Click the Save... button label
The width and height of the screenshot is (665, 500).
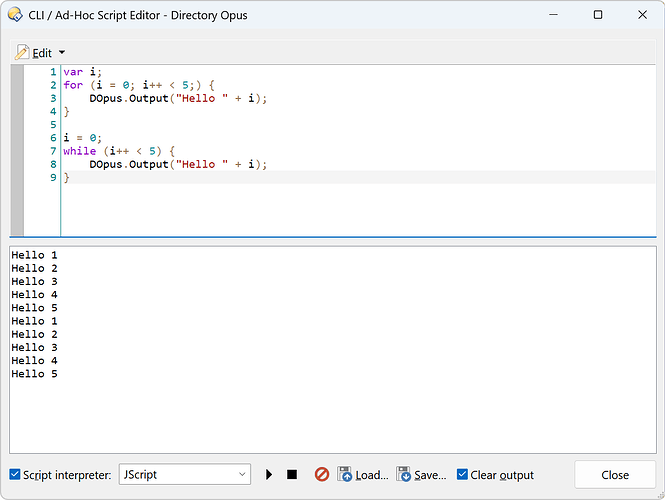coord(430,475)
